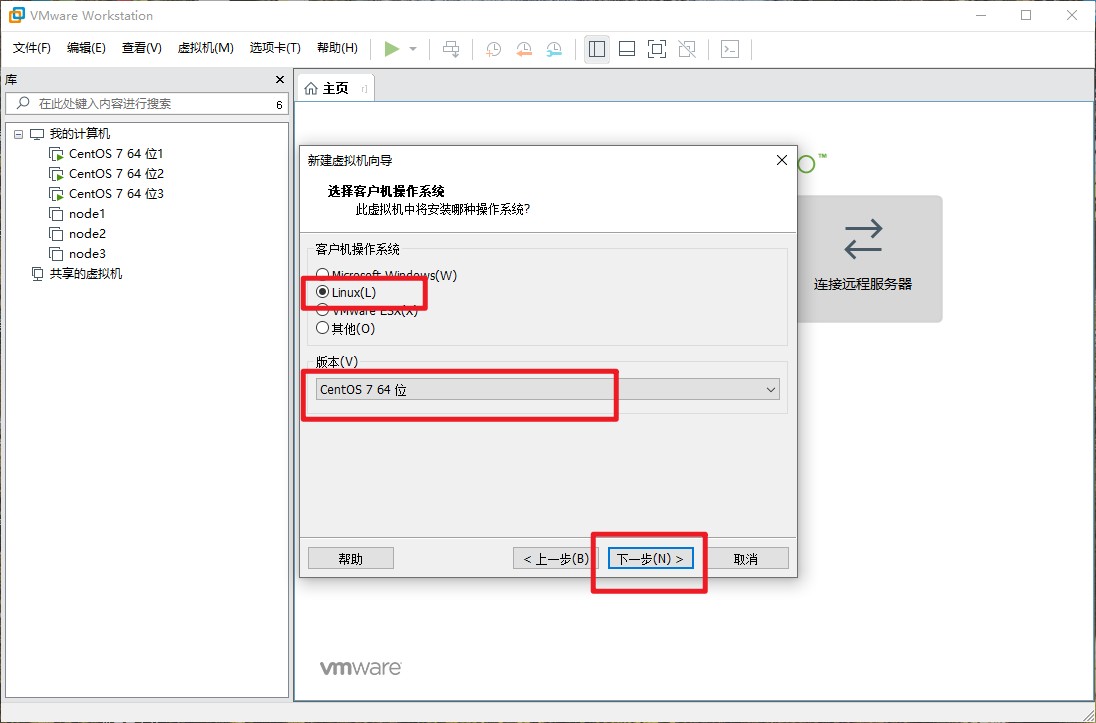Select CentOS 7 64 位1 virtual machine
This screenshot has width=1096, height=723.
click(115, 154)
